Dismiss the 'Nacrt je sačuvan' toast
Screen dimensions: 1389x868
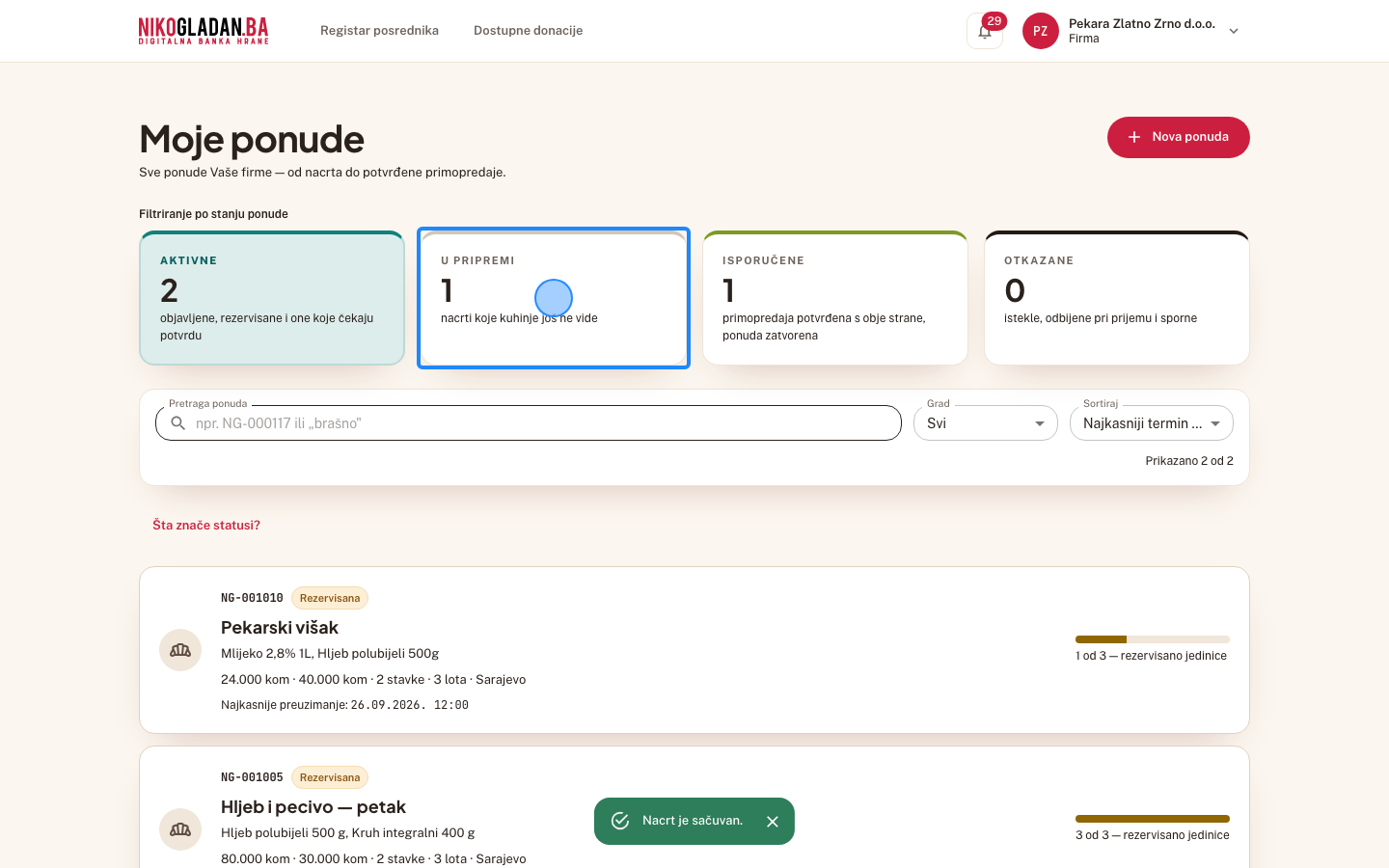click(x=773, y=822)
